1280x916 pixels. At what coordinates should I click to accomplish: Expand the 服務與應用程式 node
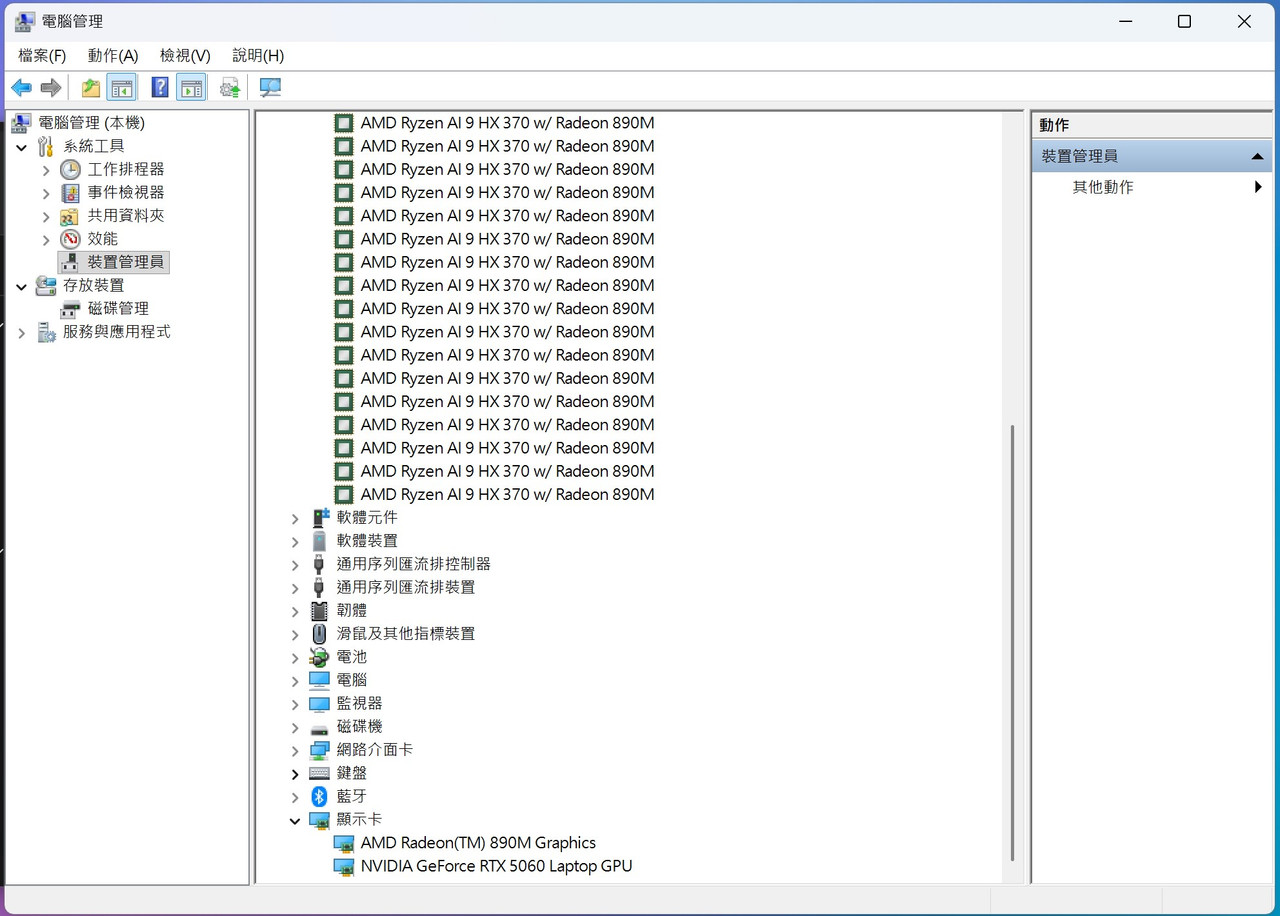(22, 333)
